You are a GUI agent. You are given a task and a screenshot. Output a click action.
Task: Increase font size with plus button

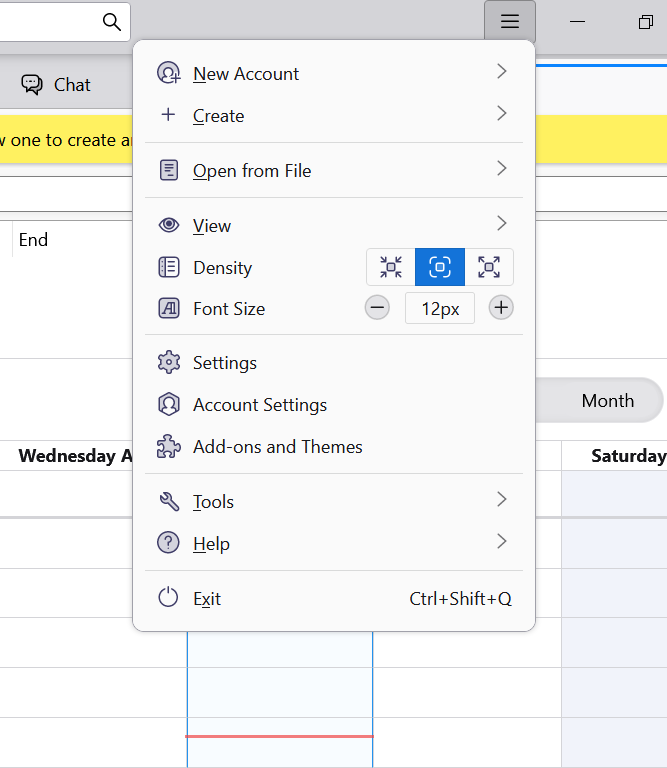(501, 308)
